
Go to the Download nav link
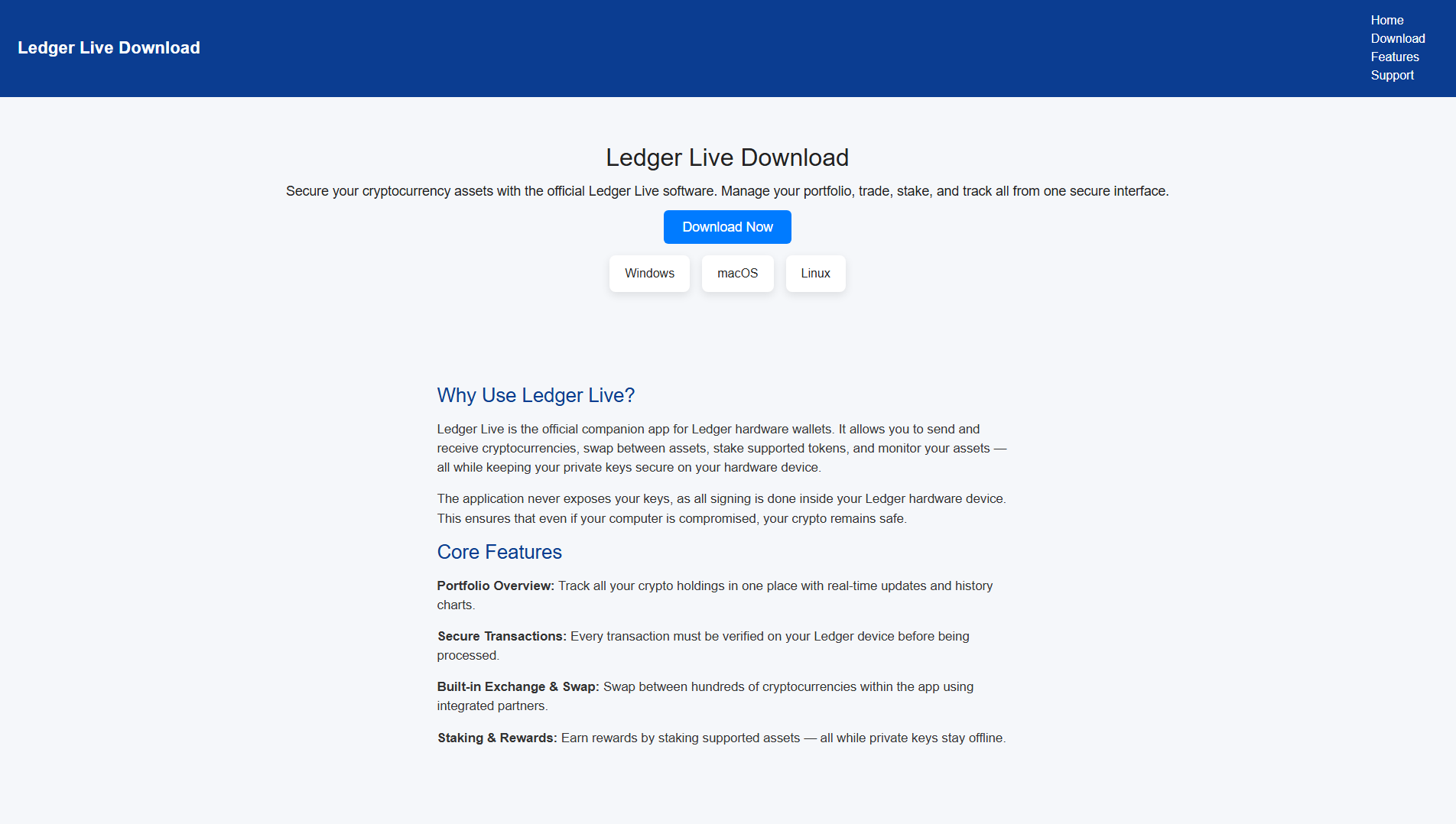click(x=1397, y=39)
